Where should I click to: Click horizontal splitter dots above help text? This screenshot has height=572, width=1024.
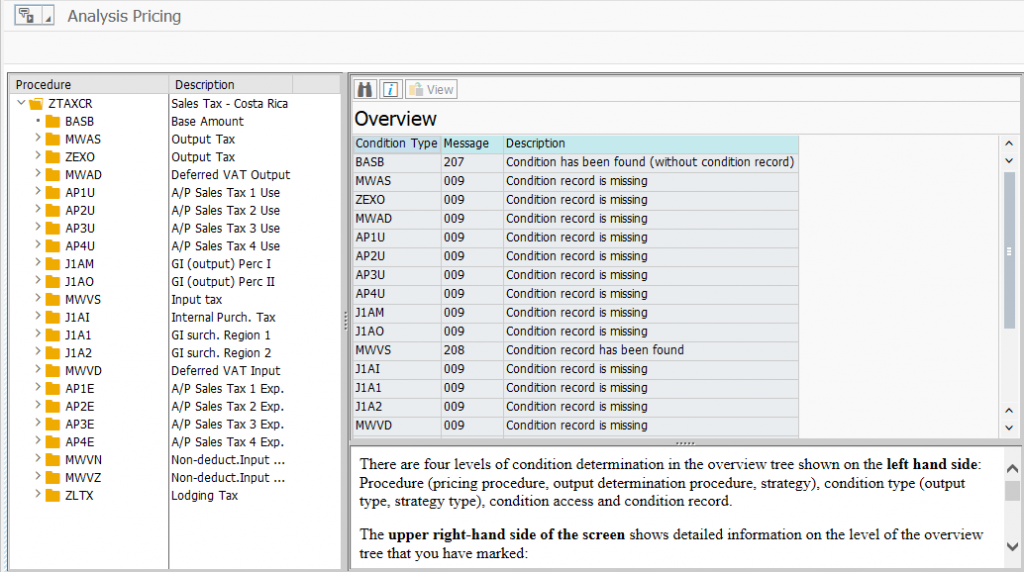point(685,443)
